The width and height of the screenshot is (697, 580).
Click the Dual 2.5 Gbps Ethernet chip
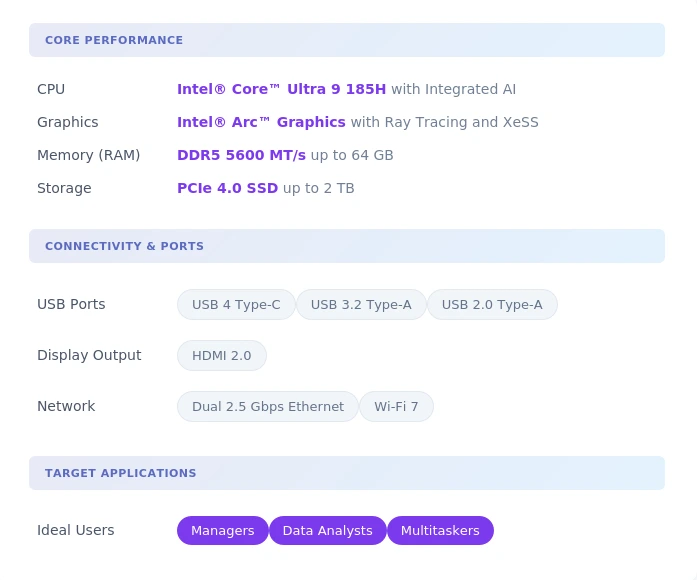(267, 407)
